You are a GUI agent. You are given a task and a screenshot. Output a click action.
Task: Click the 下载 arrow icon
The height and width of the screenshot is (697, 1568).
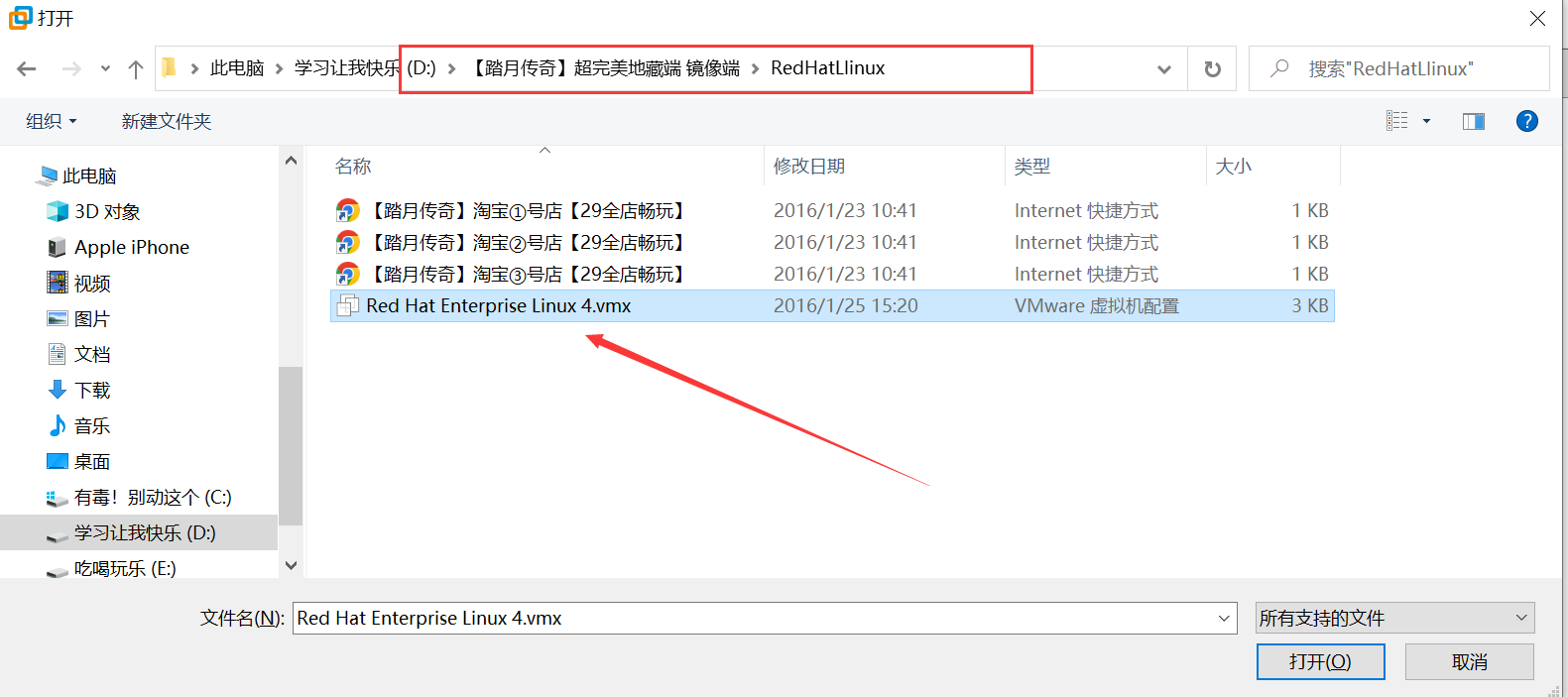pyautogui.click(x=58, y=390)
